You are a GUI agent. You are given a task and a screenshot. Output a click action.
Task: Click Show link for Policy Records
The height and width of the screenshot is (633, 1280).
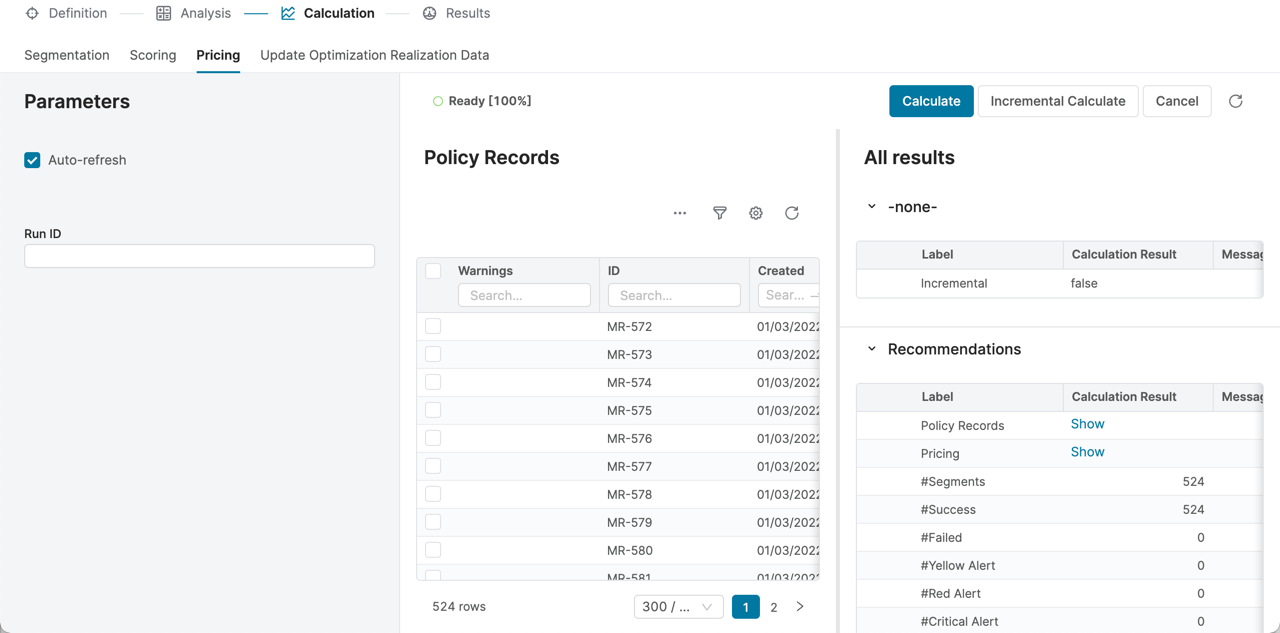(1087, 424)
